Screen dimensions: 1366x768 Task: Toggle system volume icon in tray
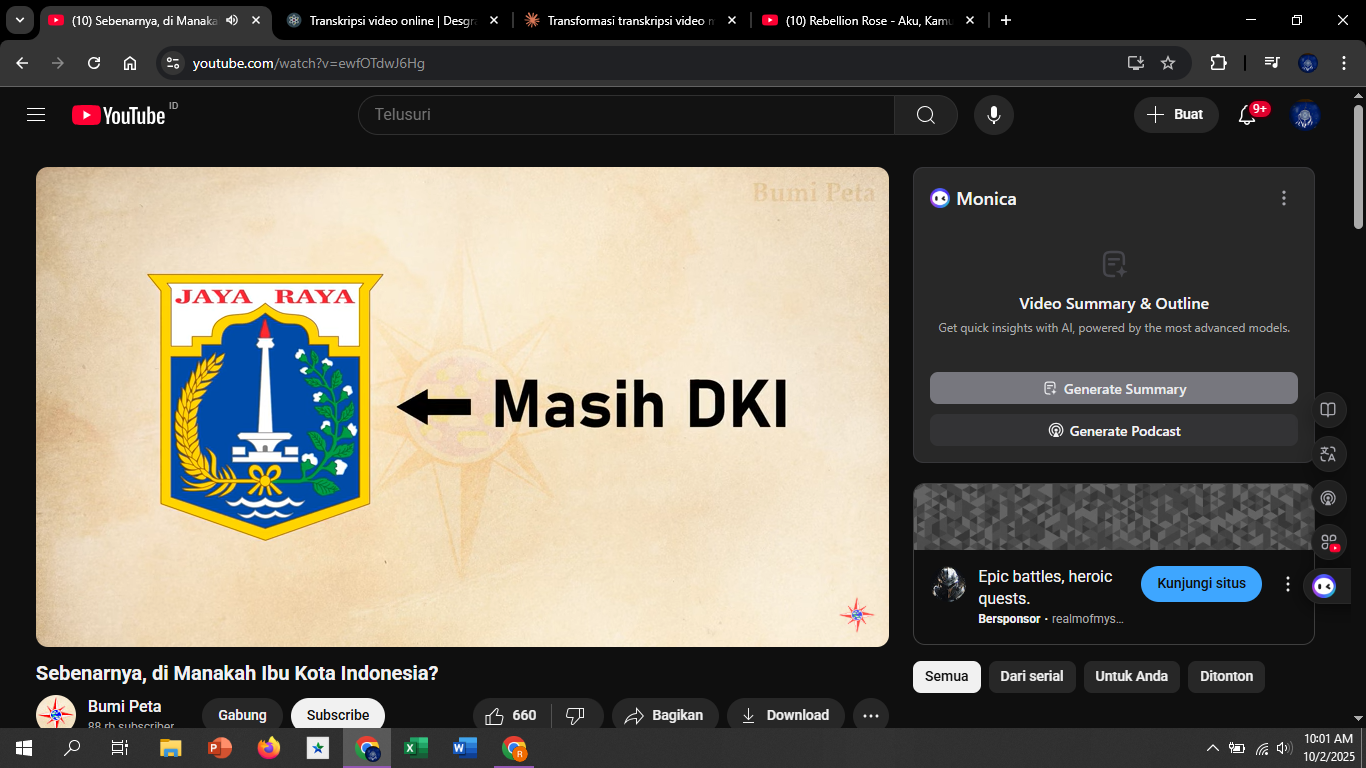pos(1284,747)
